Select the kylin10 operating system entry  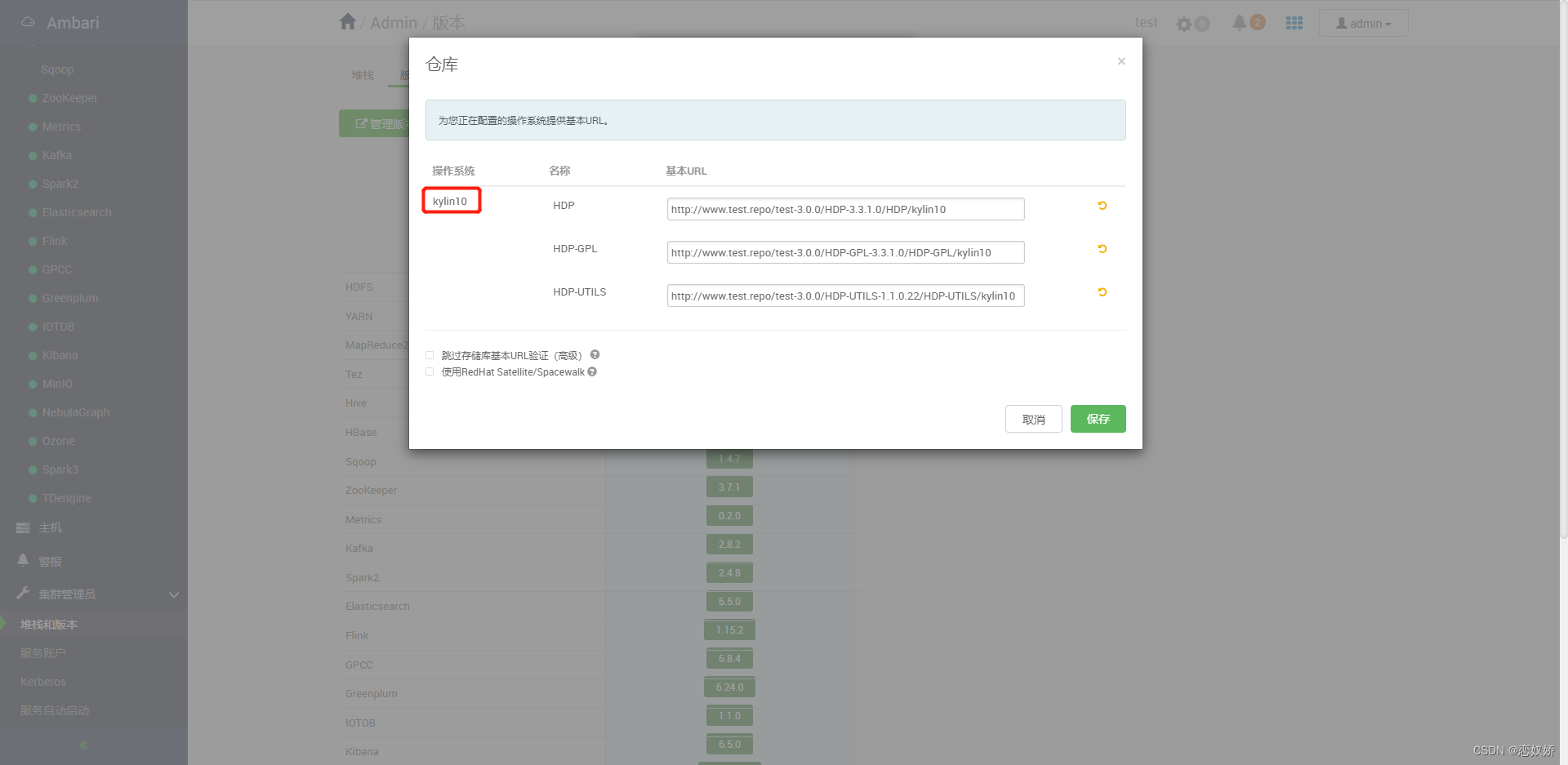pos(450,201)
